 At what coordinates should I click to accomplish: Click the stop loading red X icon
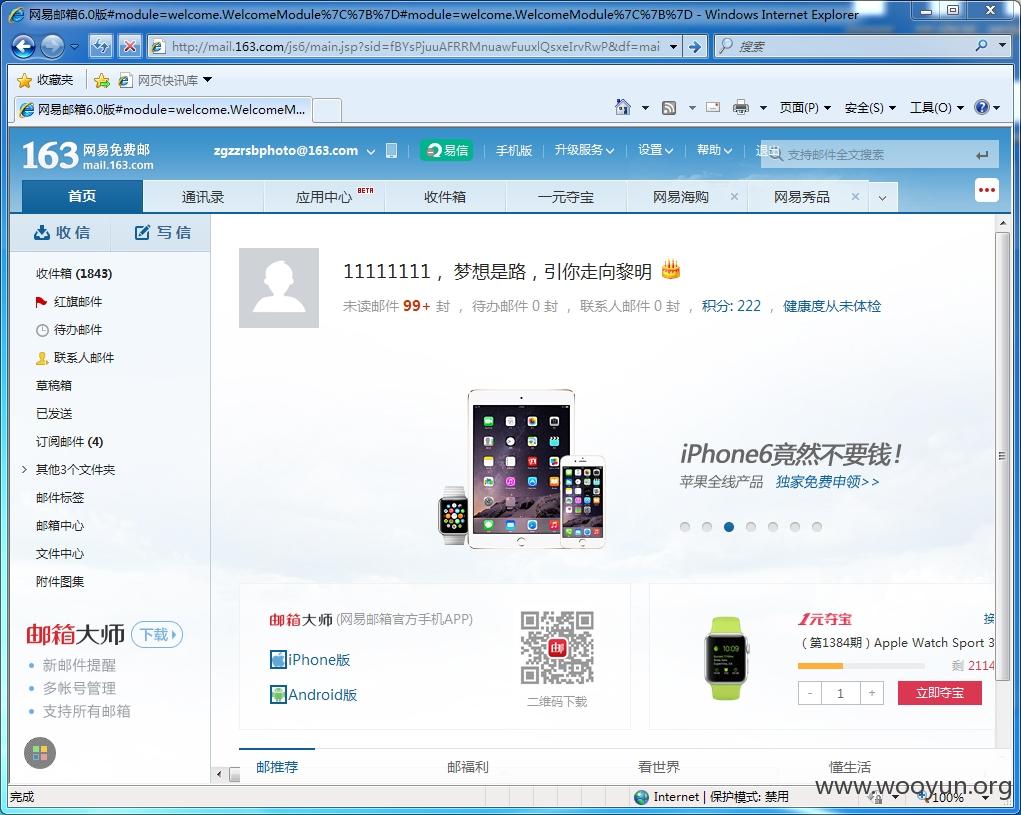130,46
